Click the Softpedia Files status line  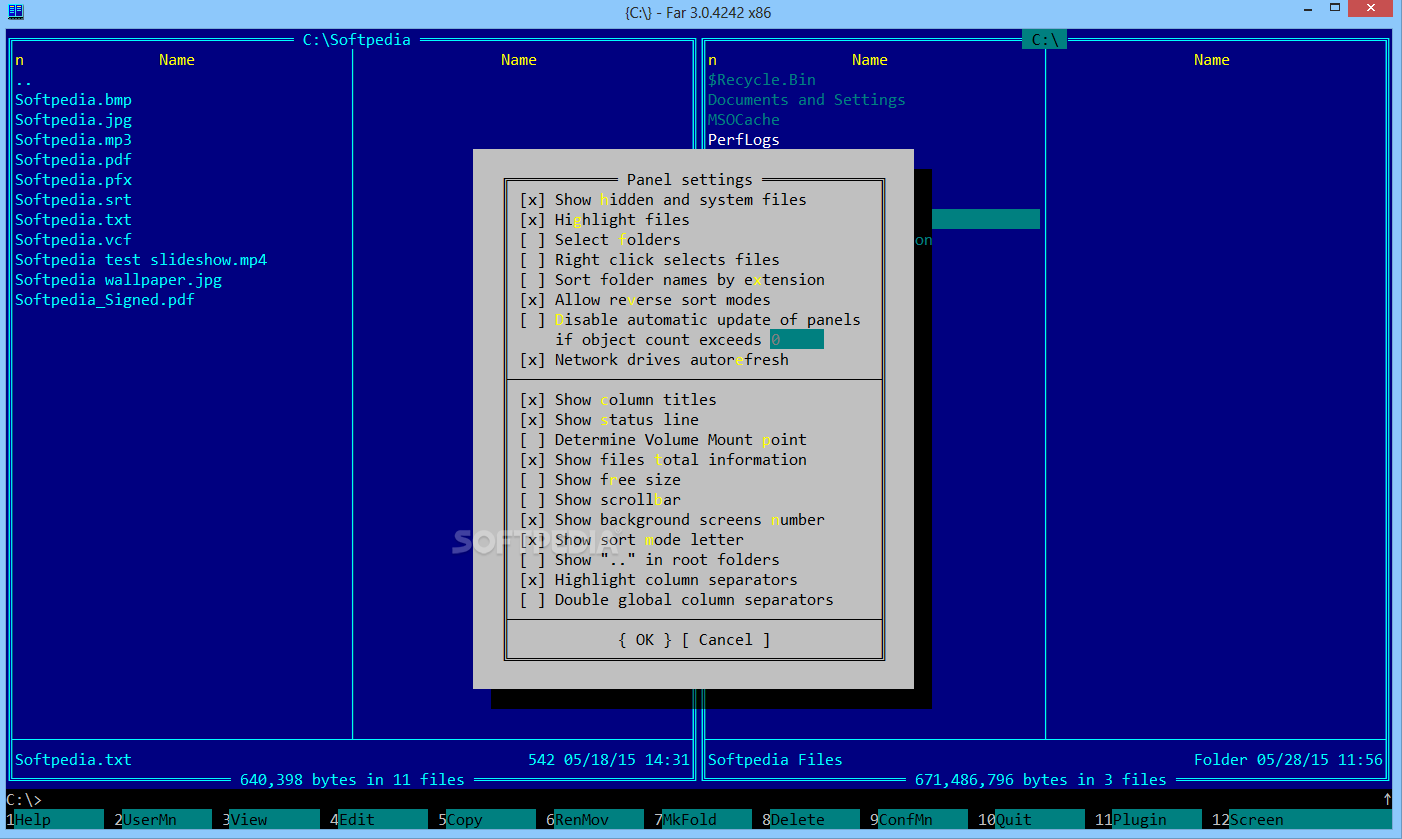(x=775, y=760)
